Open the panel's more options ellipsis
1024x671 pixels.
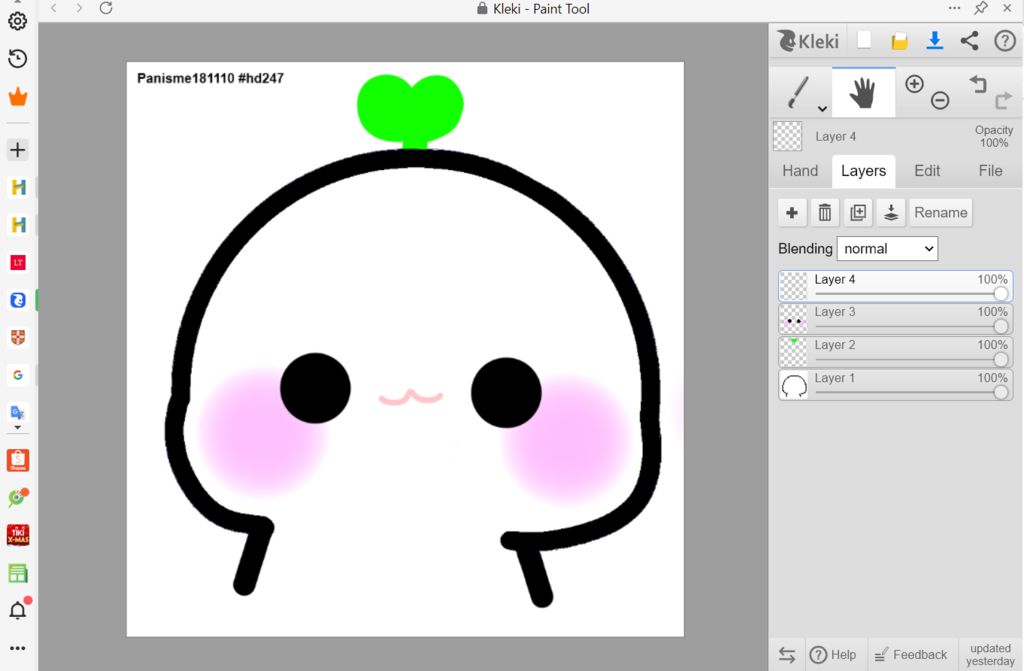954,8
